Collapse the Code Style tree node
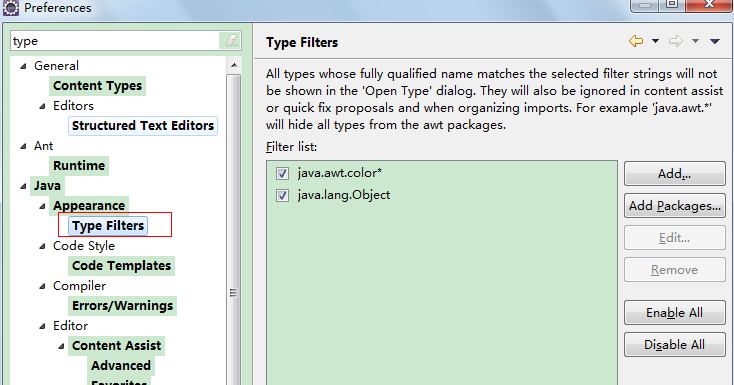Image resolution: width=734 pixels, height=385 pixels. click(42, 246)
